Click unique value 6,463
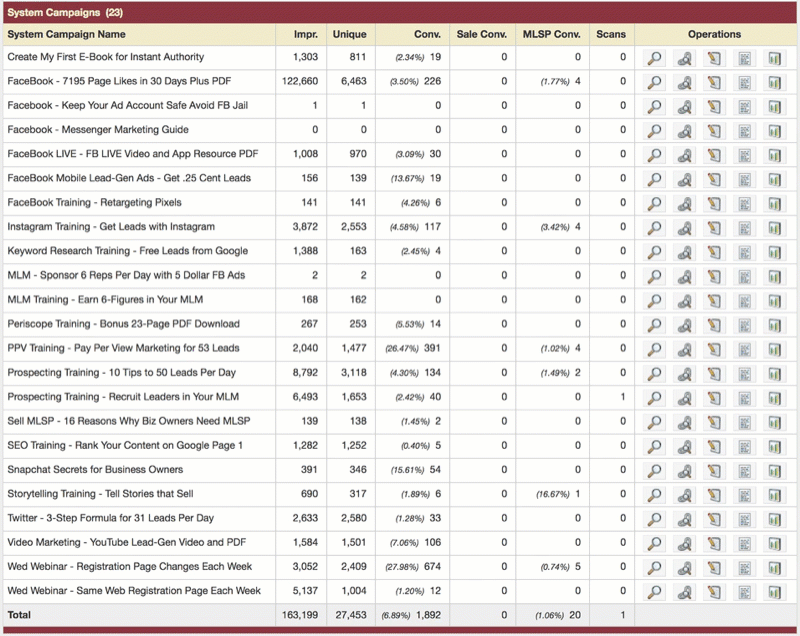Screen dimensions: 800x636 (x=354, y=81)
